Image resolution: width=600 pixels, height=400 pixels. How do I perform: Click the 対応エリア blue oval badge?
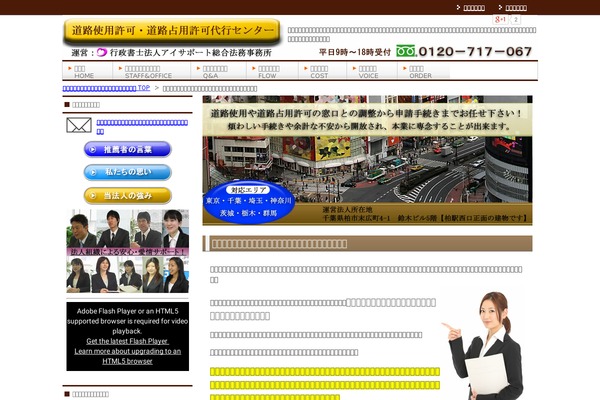coord(249,201)
